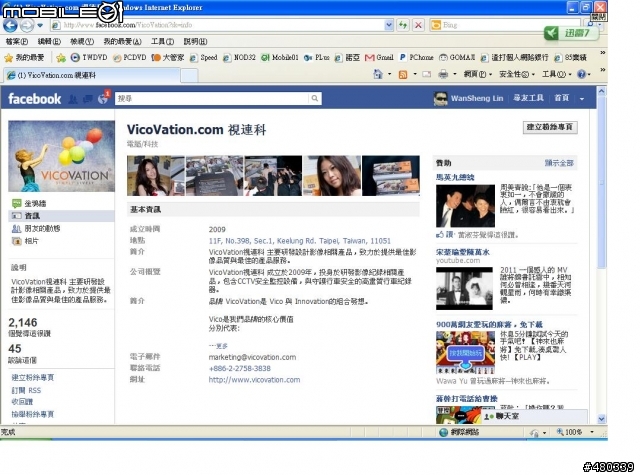Click 訂閱 RSS link in sidebar
Screen dimensions: 640x475
27,390
